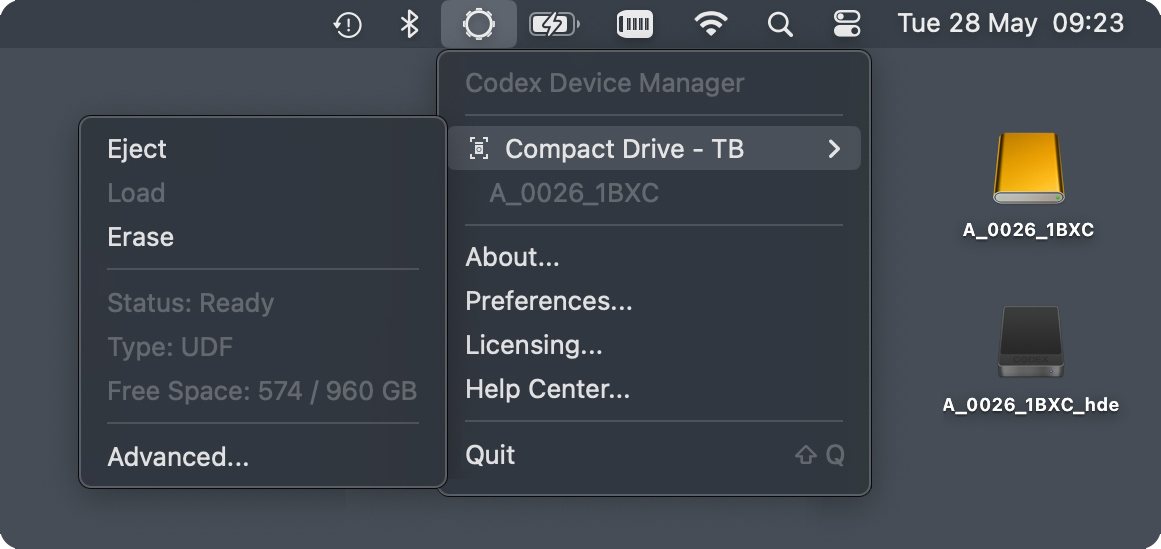This screenshot has width=1161, height=549.
Task: Select the orange A_0026_1BXC drive icon
Action: click(x=1028, y=170)
